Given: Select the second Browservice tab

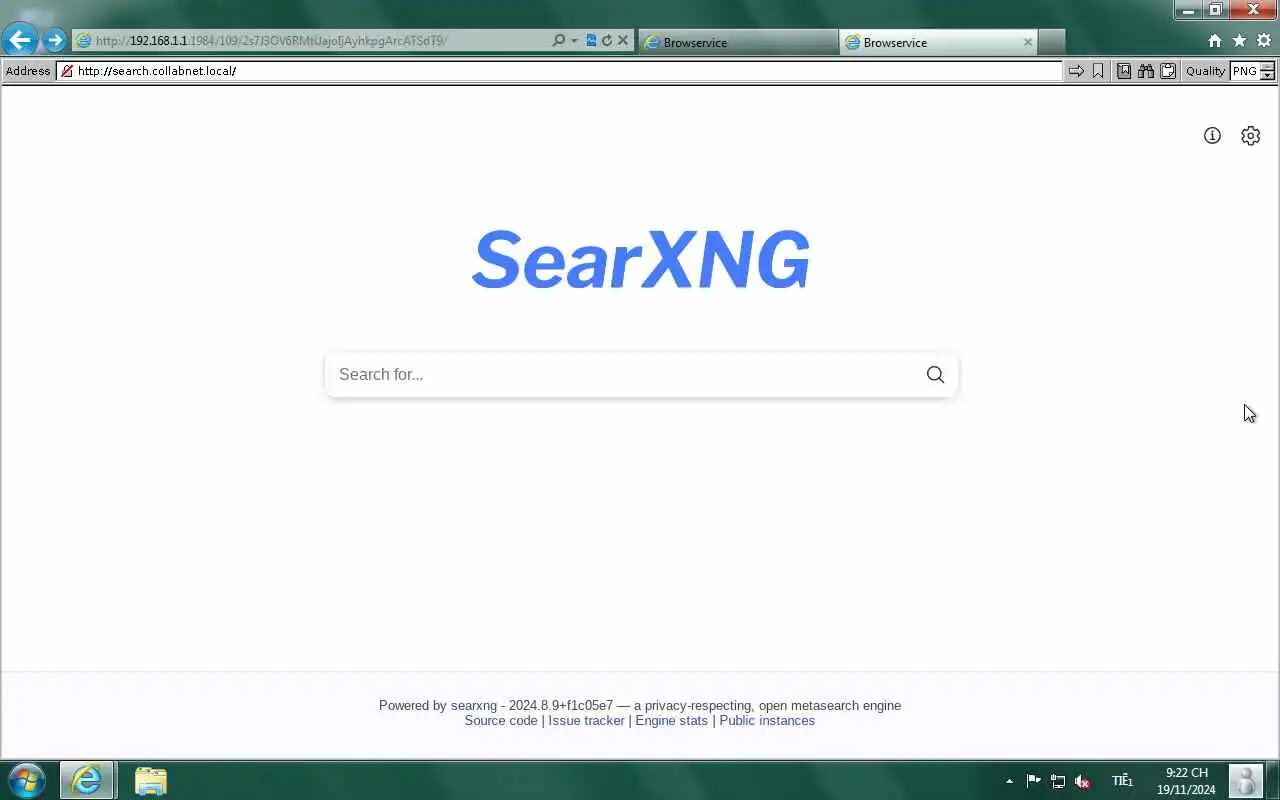Looking at the screenshot, I should 939,42.
